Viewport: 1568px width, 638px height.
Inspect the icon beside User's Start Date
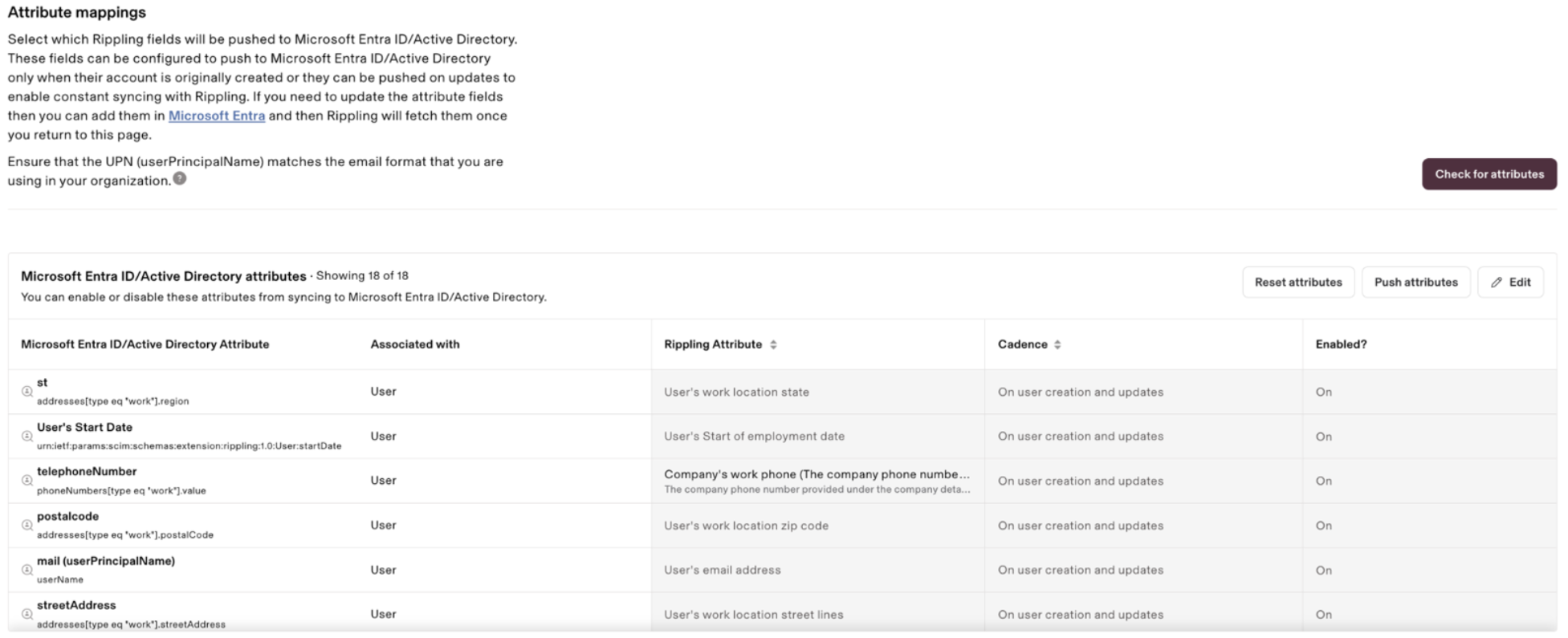pyautogui.click(x=26, y=437)
